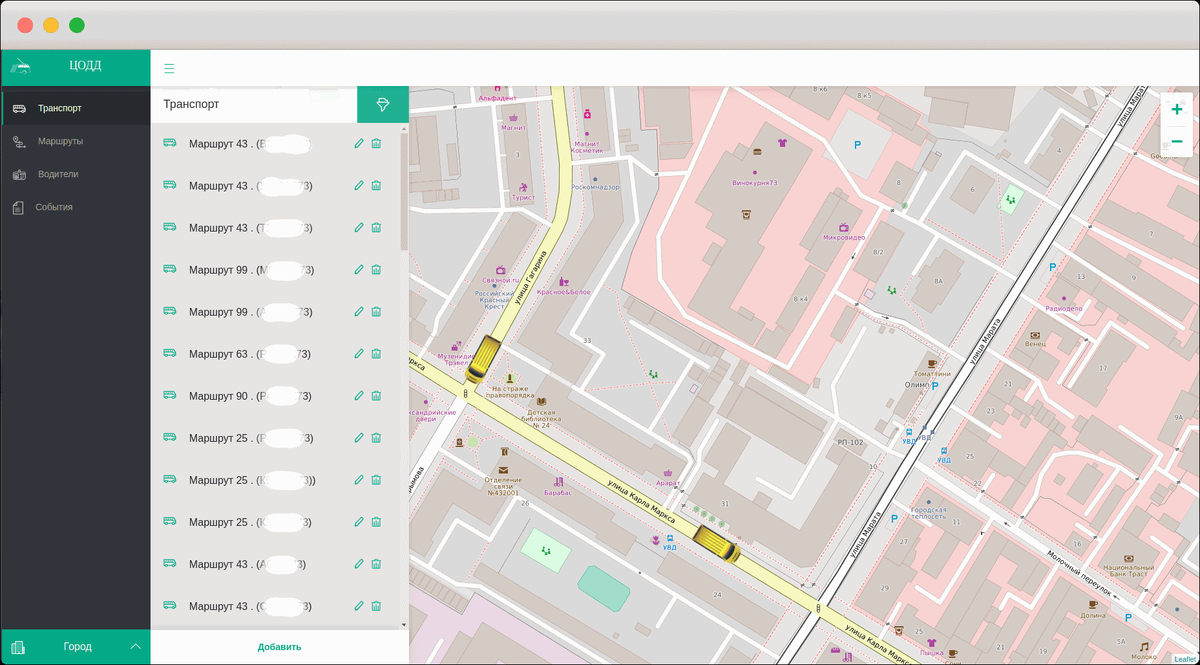The image size is (1200, 665).
Task: Select the yellow bus marker on улица Гагарина
Action: (485, 358)
